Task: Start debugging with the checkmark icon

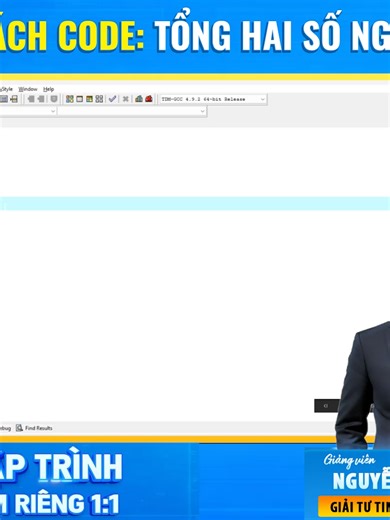Action: pos(112,99)
